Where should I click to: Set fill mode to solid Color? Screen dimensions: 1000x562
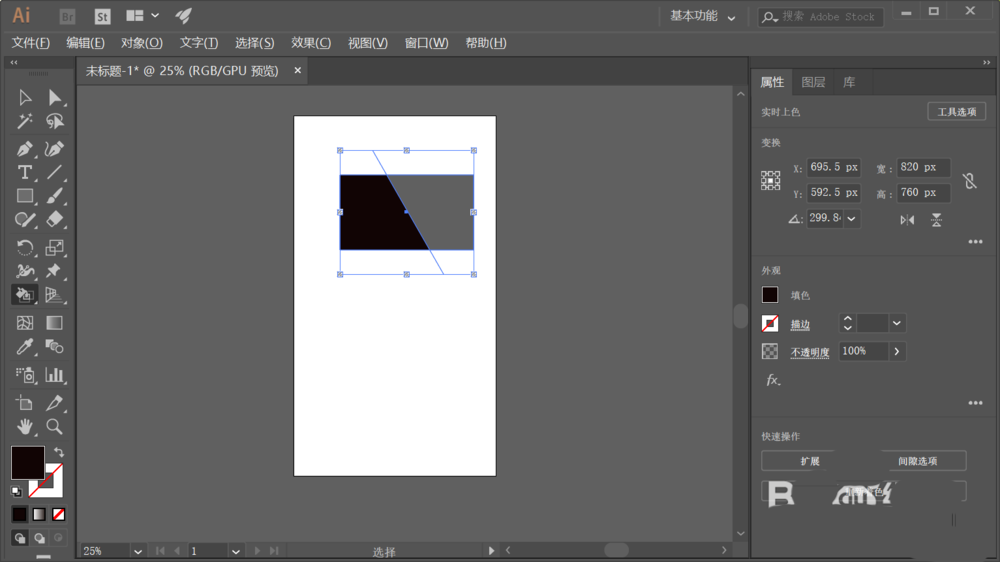[x=20, y=514]
